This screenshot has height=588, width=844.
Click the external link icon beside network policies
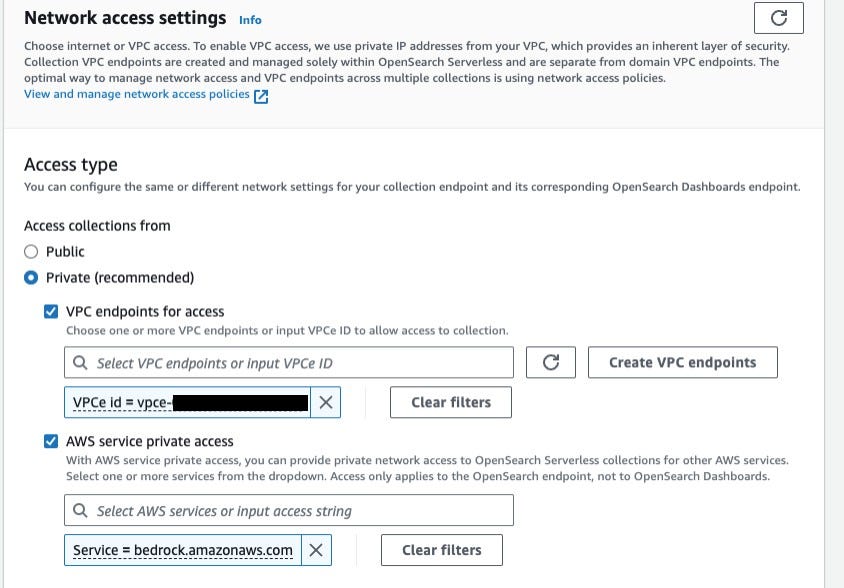pyautogui.click(x=261, y=96)
